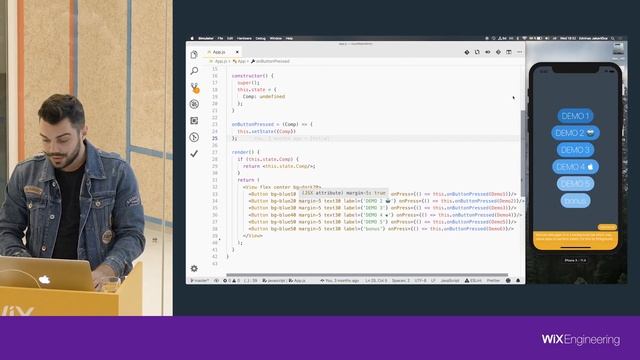The image size is (640, 360).
Task: Click the Prettier status item
Action: tap(493, 281)
